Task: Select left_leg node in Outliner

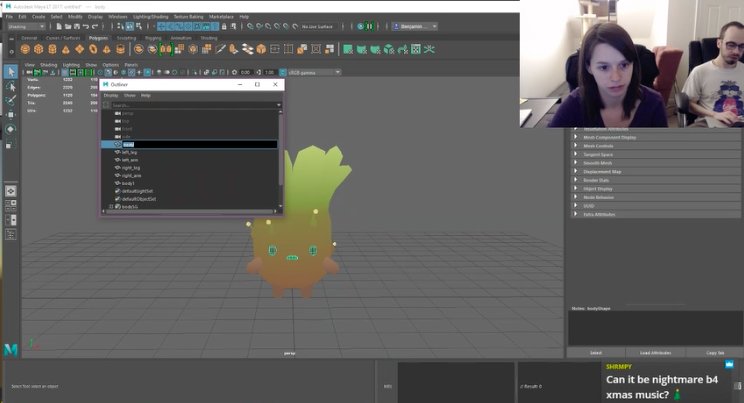Action: click(129, 152)
